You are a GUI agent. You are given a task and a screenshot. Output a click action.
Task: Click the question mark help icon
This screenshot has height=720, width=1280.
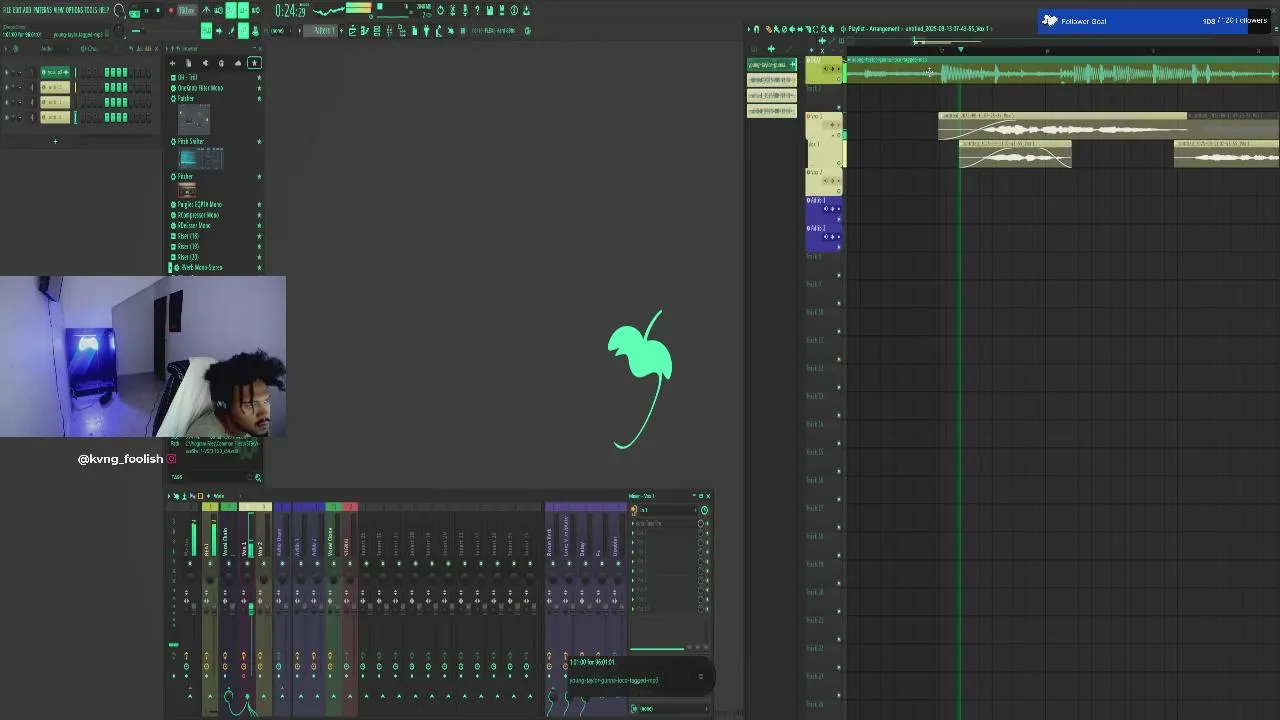pos(477,10)
